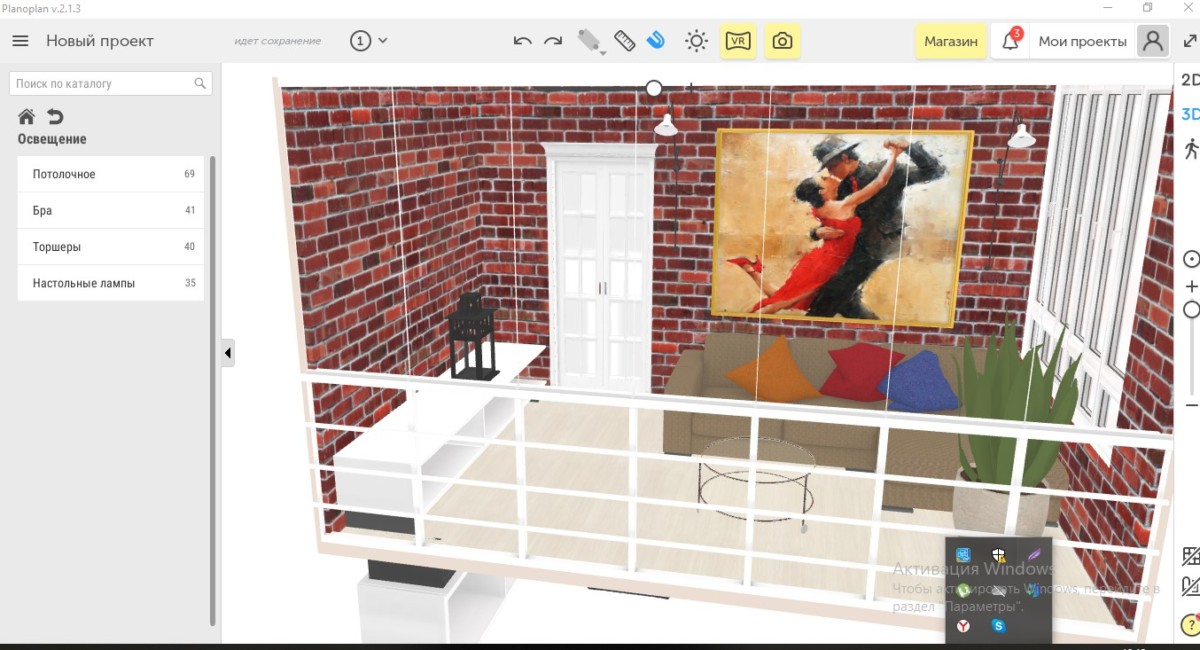Open the Торшеры lighting category
The width and height of the screenshot is (1200, 650).
pos(111,246)
